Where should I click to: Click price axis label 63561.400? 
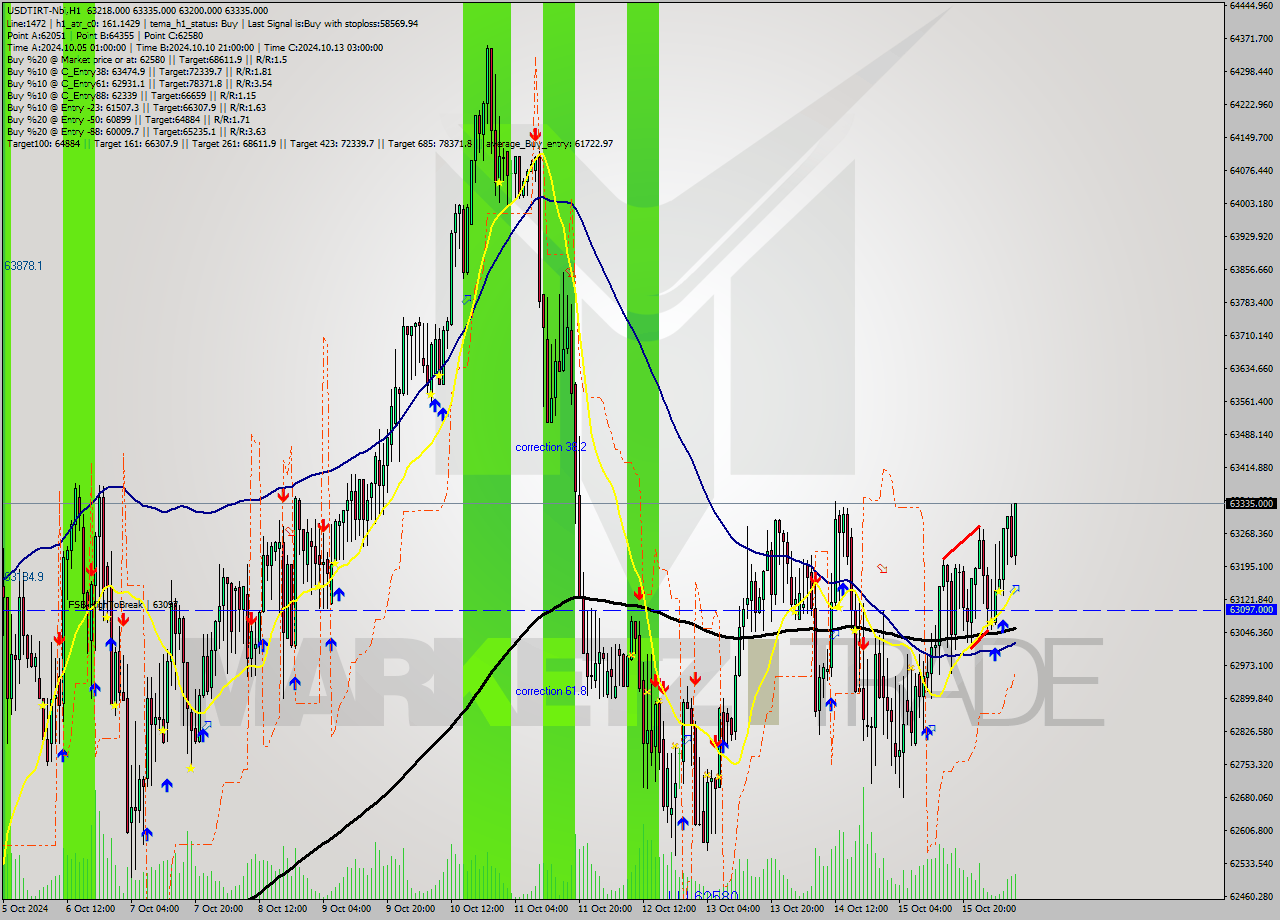[1251, 401]
